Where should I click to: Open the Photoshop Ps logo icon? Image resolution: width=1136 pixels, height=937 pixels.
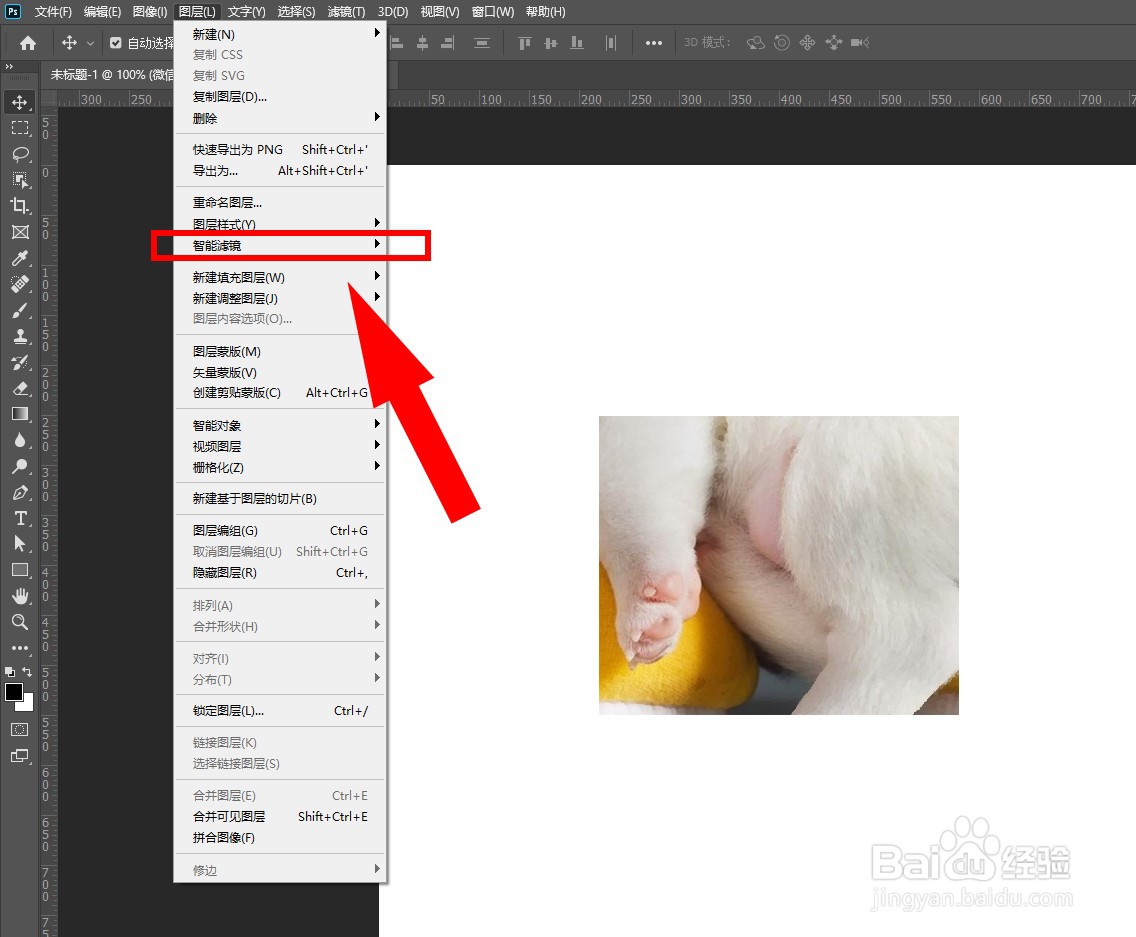13,11
